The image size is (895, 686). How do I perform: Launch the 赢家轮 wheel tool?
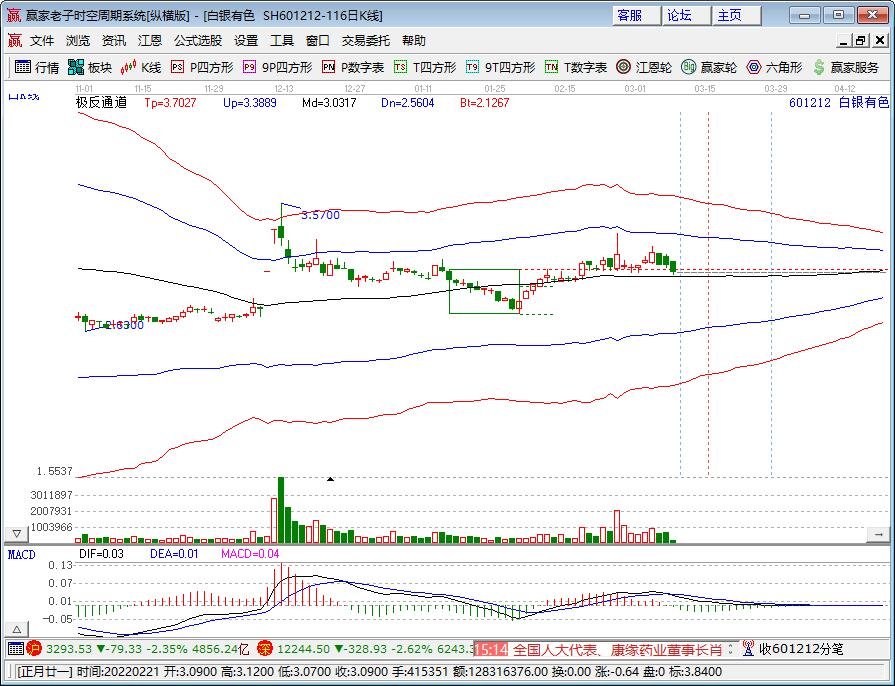pos(709,67)
